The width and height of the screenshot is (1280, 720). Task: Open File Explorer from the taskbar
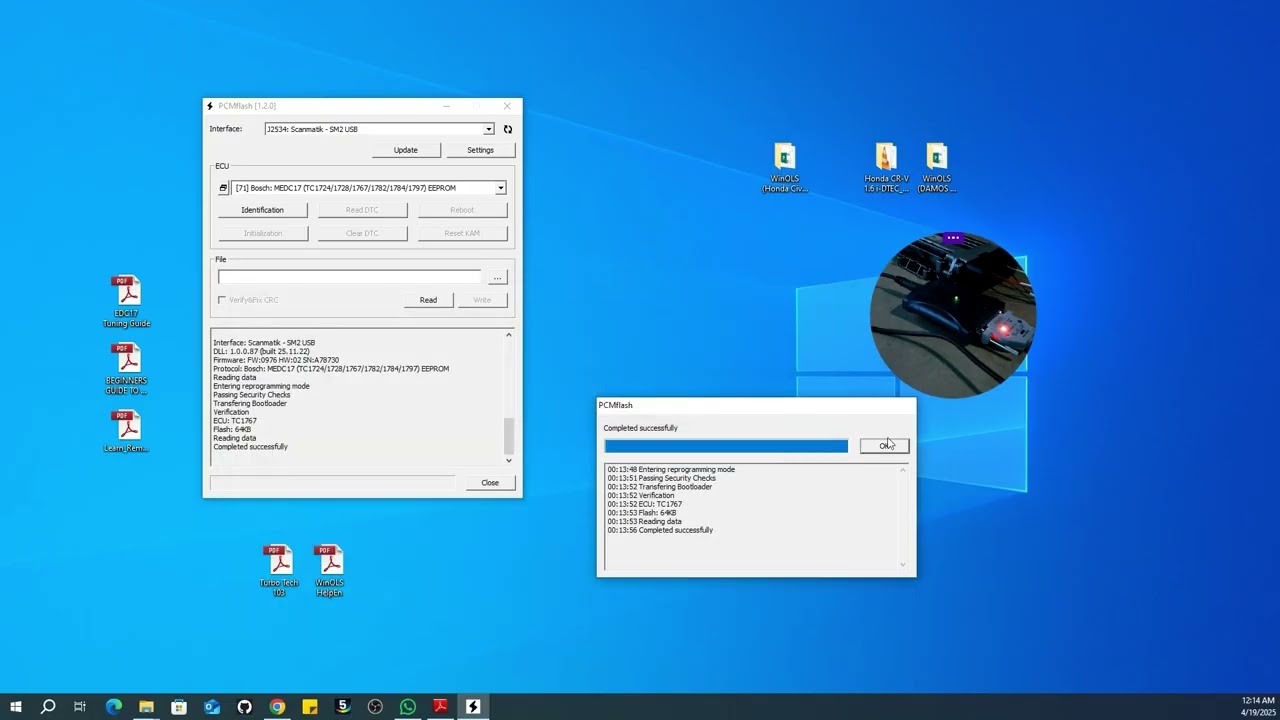click(146, 707)
